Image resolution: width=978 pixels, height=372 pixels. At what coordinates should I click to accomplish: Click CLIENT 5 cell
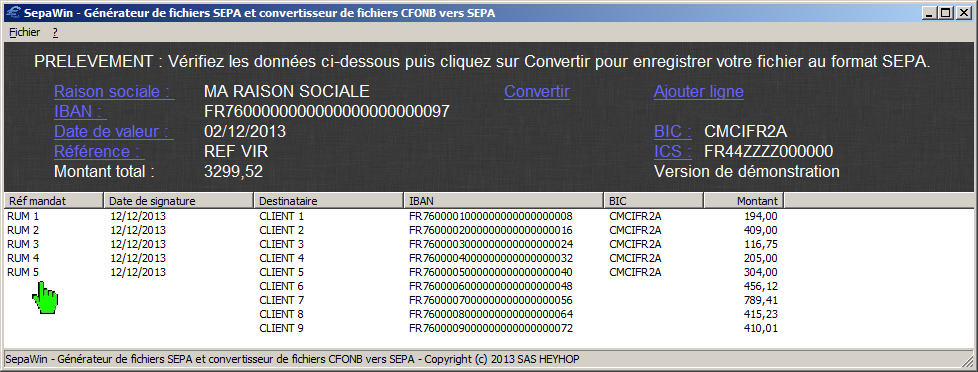281,272
